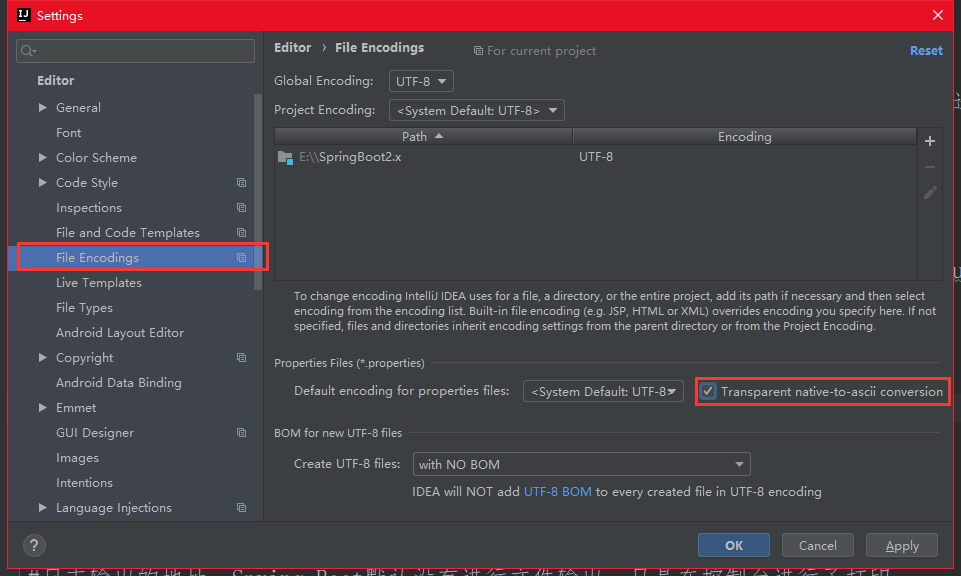The image size is (961, 576).
Task: Click the Editor heading in the tree
Action: [x=56, y=81]
